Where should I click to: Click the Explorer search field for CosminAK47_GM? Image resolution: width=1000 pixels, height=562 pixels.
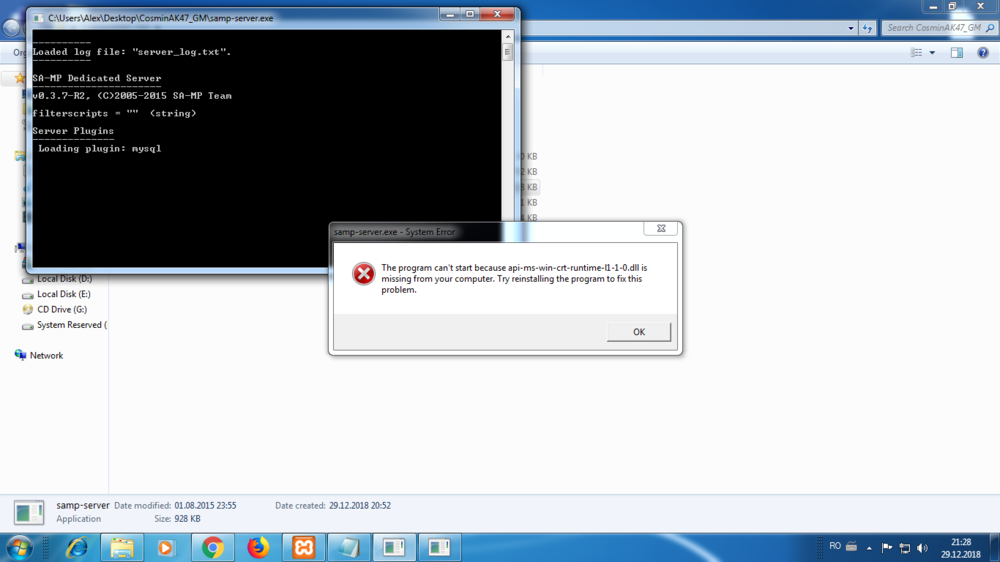coord(933,28)
